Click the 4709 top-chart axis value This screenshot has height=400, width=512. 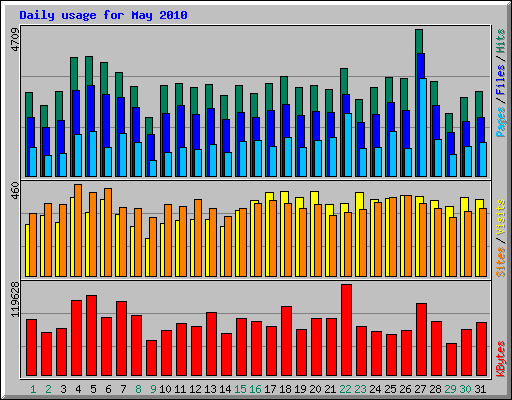(x=15, y=40)
